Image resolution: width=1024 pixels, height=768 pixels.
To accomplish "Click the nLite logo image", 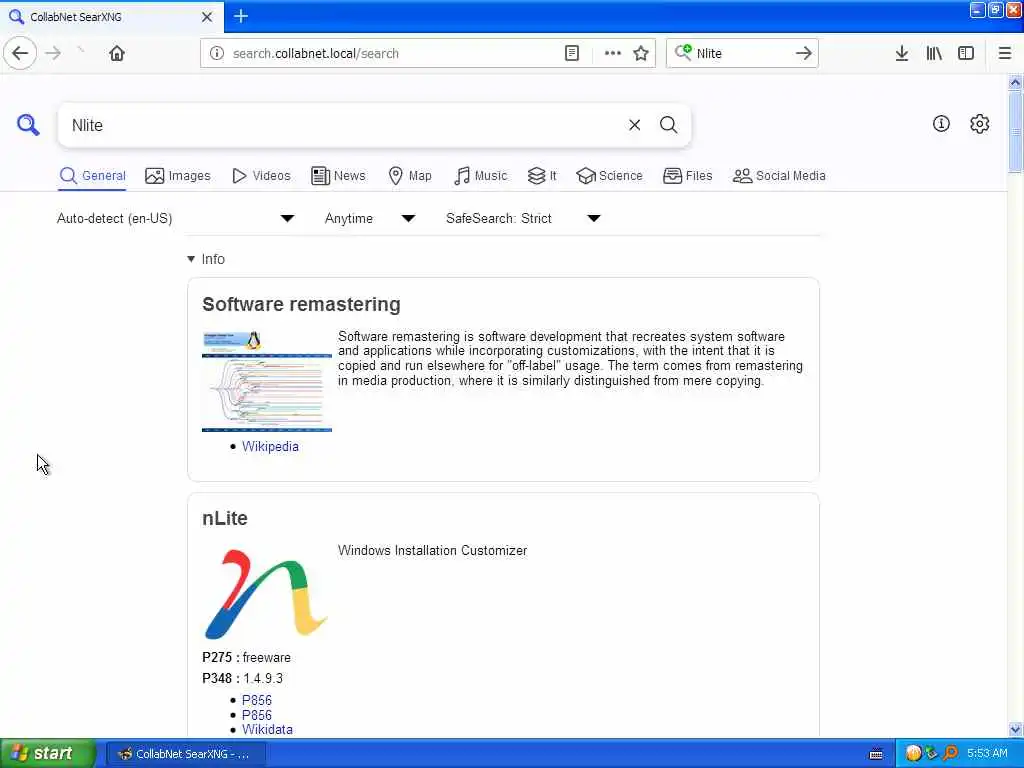I will click(266, 593).
